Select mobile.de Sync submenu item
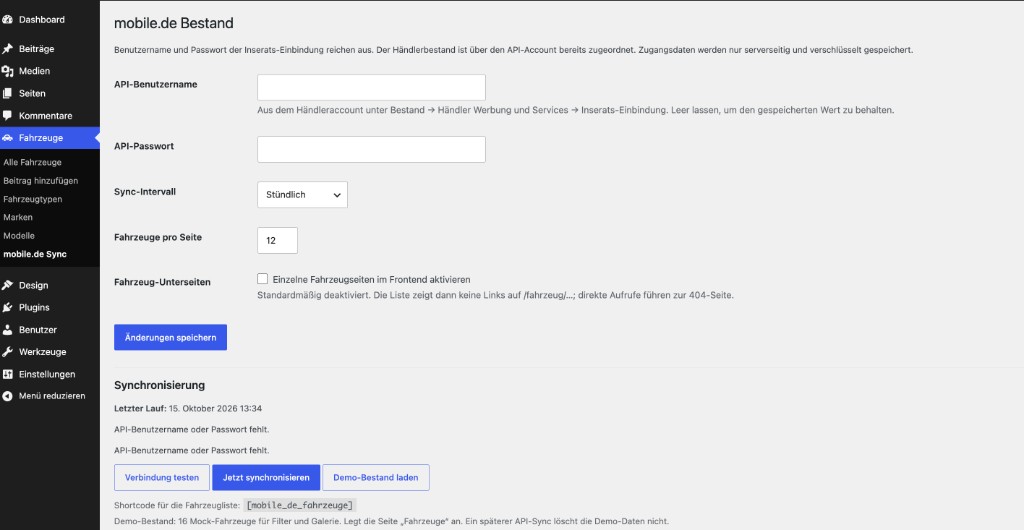The width and height of the screenshot is (1024, 530). (35, 254)
